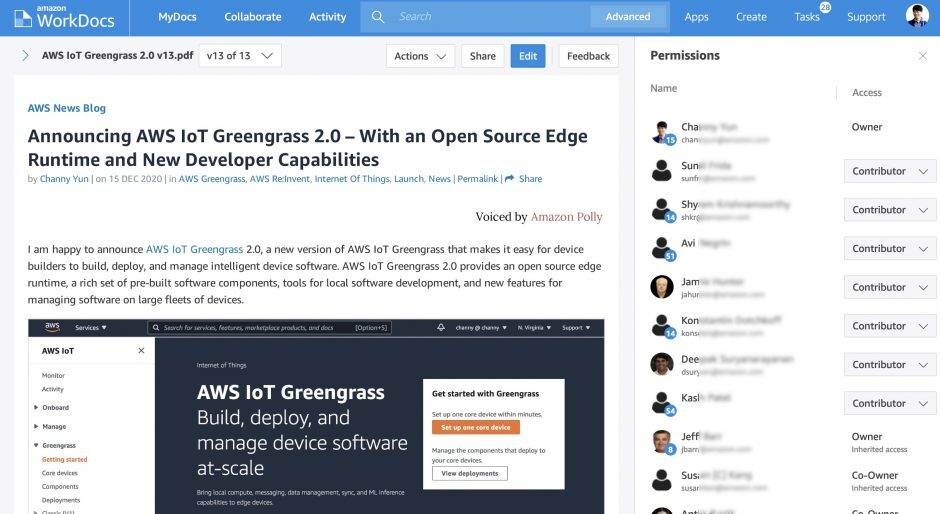The image size is (940, 514).
Task: Change Dee's Contributor access dropdown
Action: (890, 365)
